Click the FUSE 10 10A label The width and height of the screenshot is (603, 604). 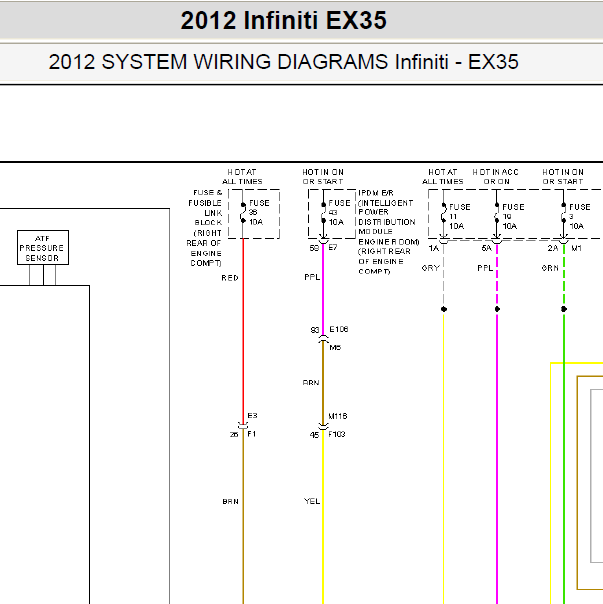coord(513,216)
